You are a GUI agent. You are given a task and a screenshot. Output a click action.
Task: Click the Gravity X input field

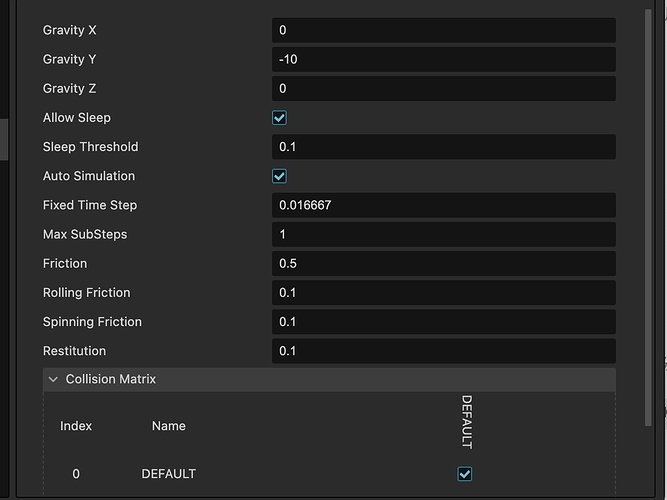(443, 31)
